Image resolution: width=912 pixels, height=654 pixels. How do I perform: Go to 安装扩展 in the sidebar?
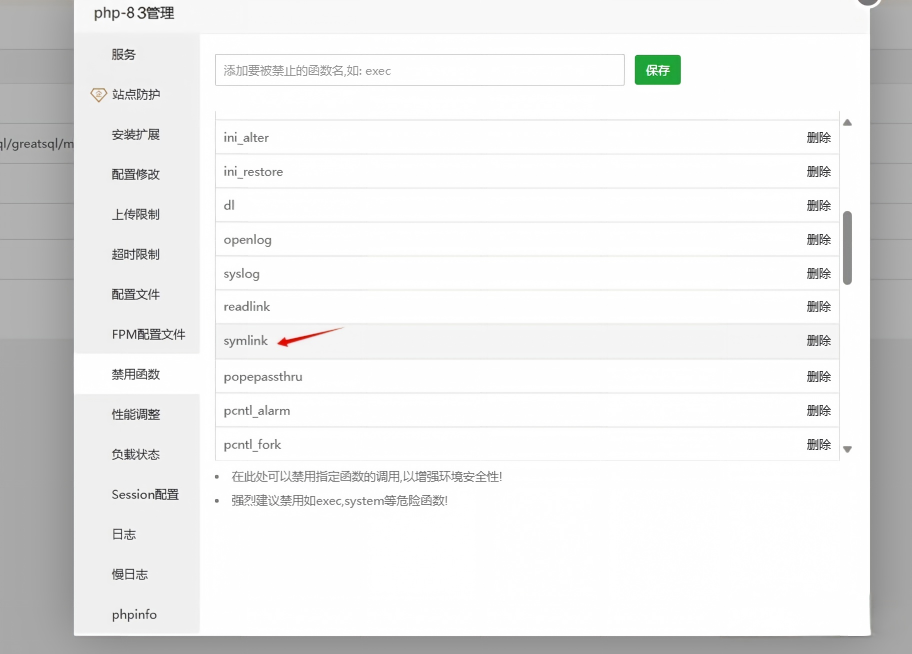136,134
